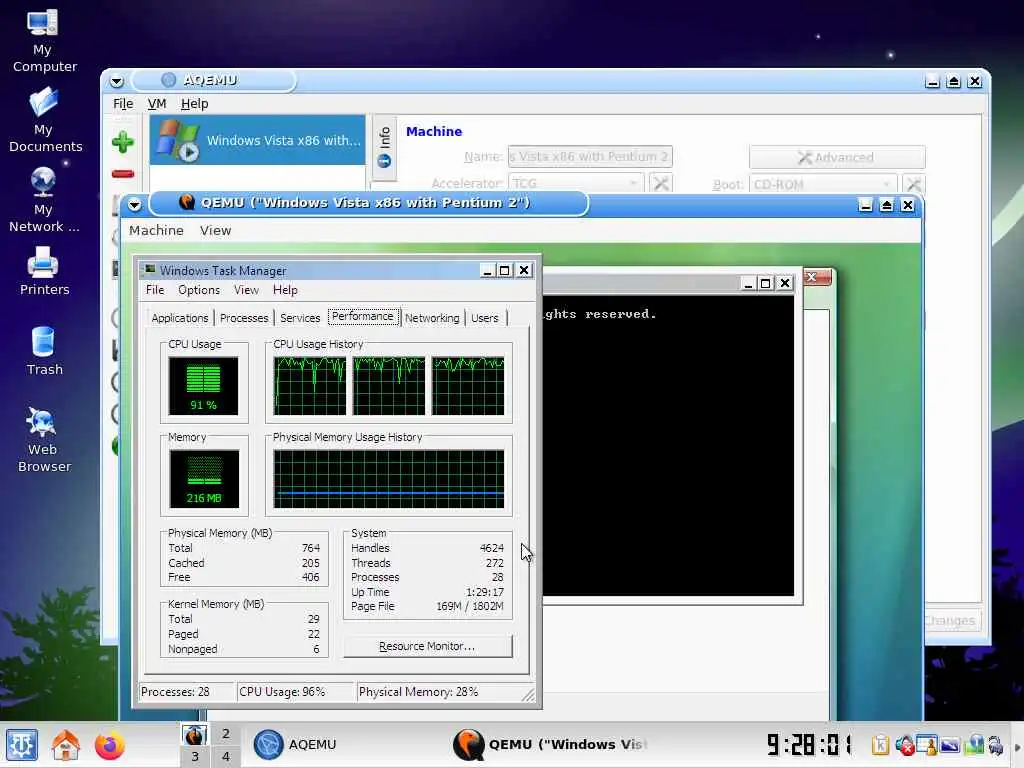Viewport: 1024px width, 768px height.
Task: Click the Home folder icon in the panel
Action: pos(66,745)
